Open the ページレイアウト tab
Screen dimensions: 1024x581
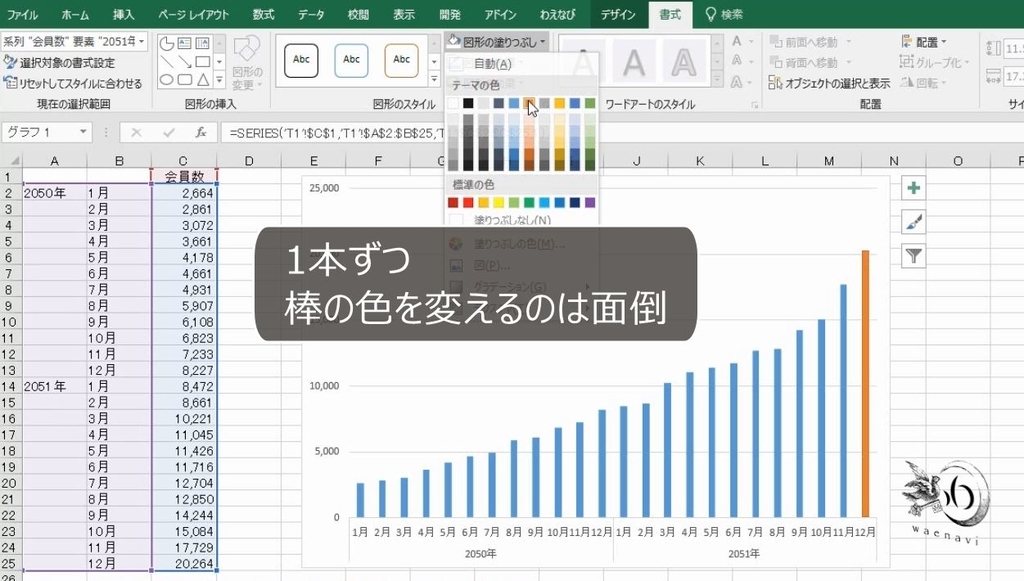[193, 14]
